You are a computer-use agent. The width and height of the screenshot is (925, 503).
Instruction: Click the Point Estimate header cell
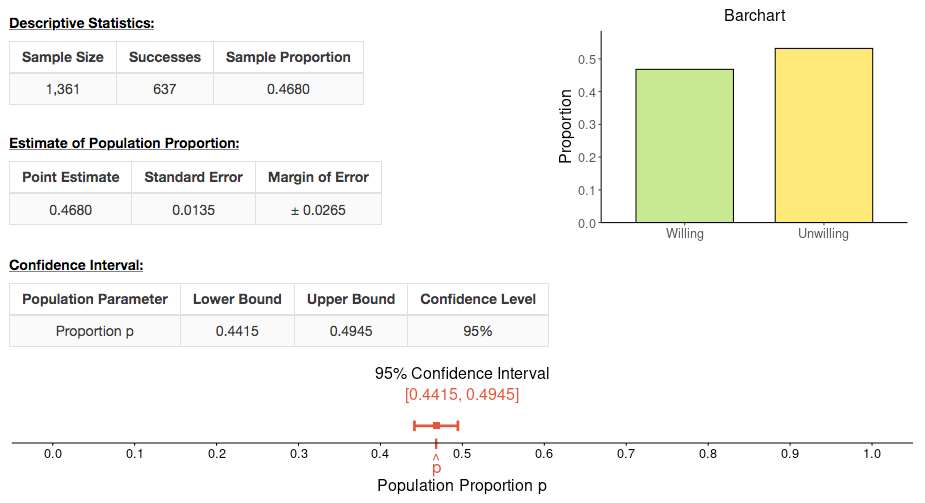70,177
